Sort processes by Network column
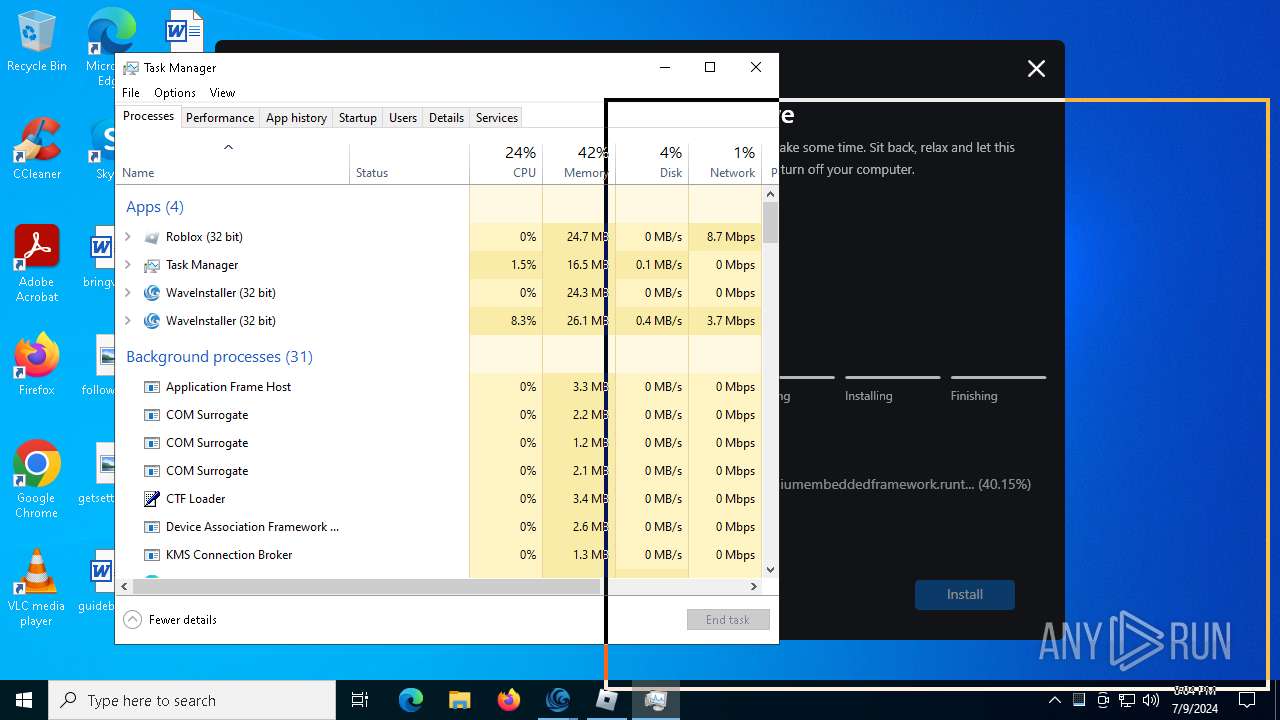Screen dimensions: 1280x720 (x=725, y=163)
